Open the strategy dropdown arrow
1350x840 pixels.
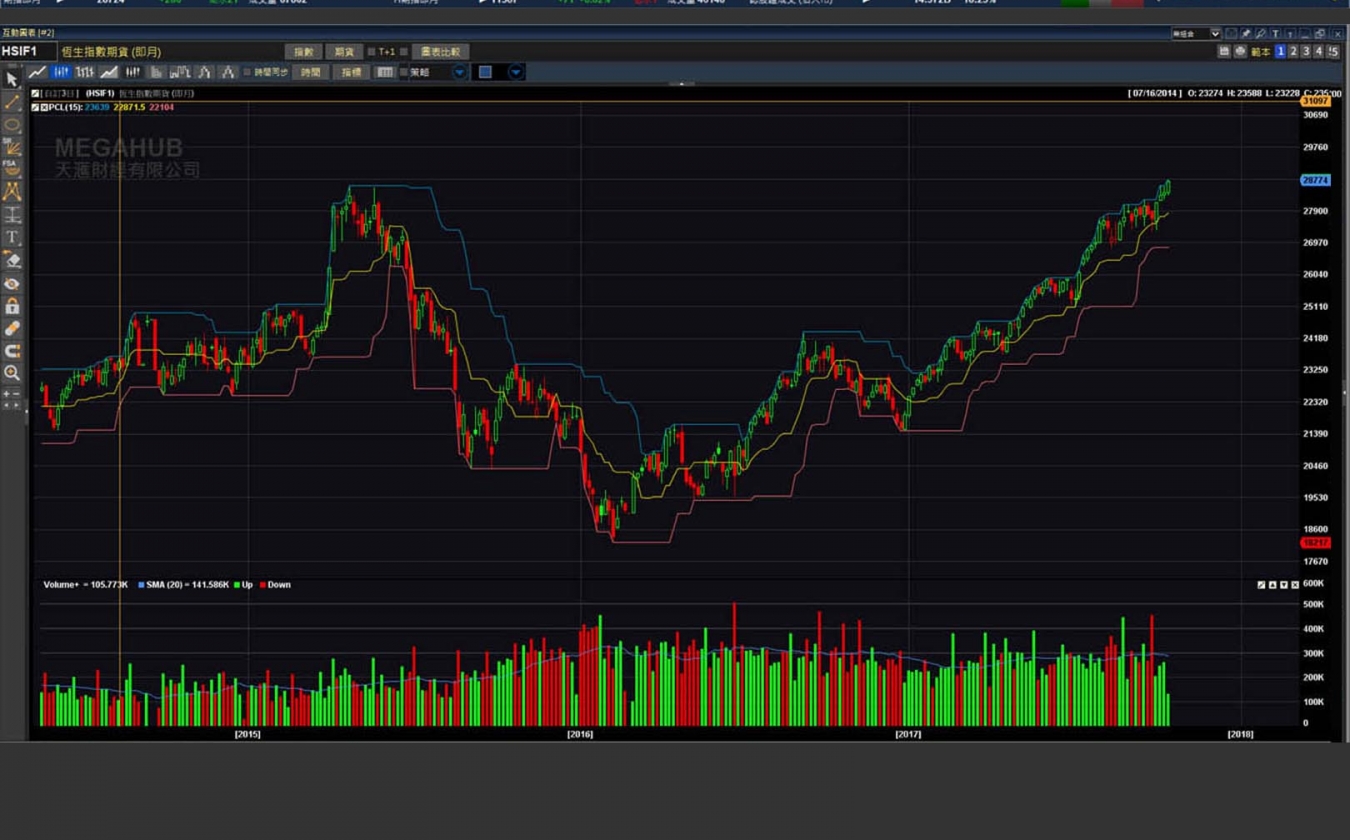[459, 72]
